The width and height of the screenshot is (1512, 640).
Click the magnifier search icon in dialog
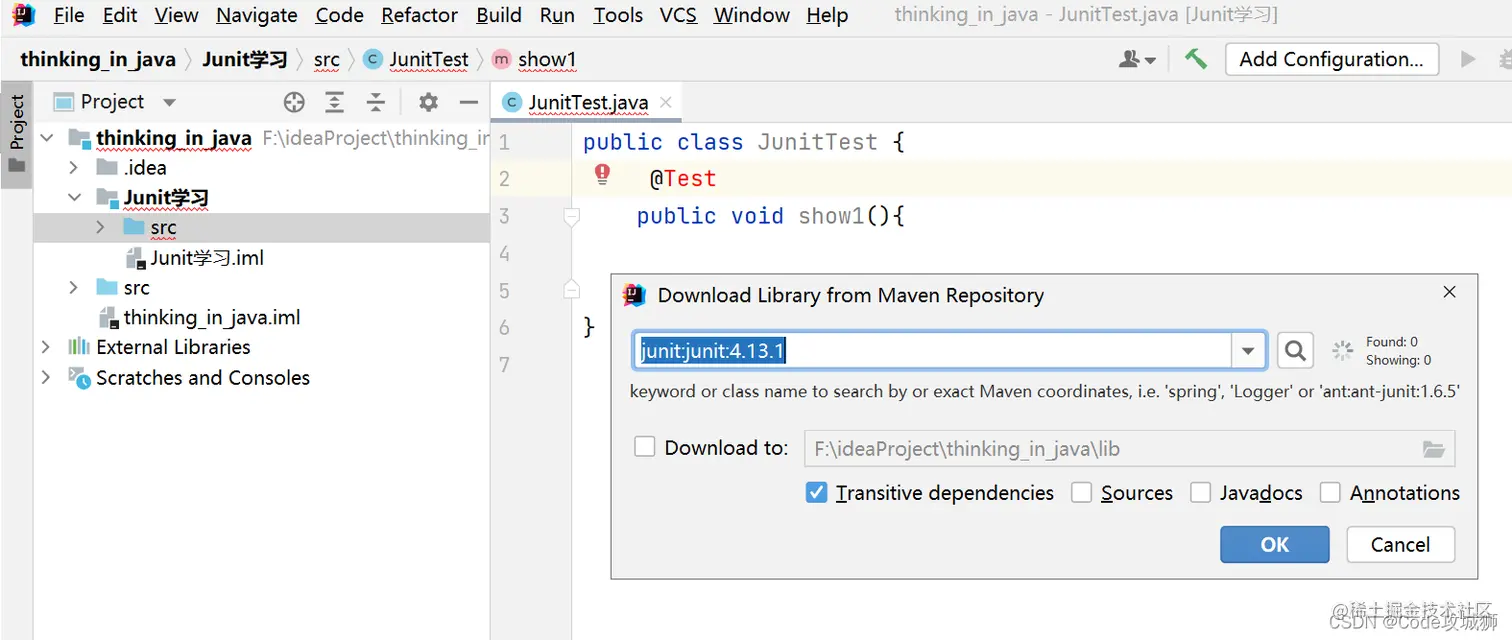point(1295,351)
